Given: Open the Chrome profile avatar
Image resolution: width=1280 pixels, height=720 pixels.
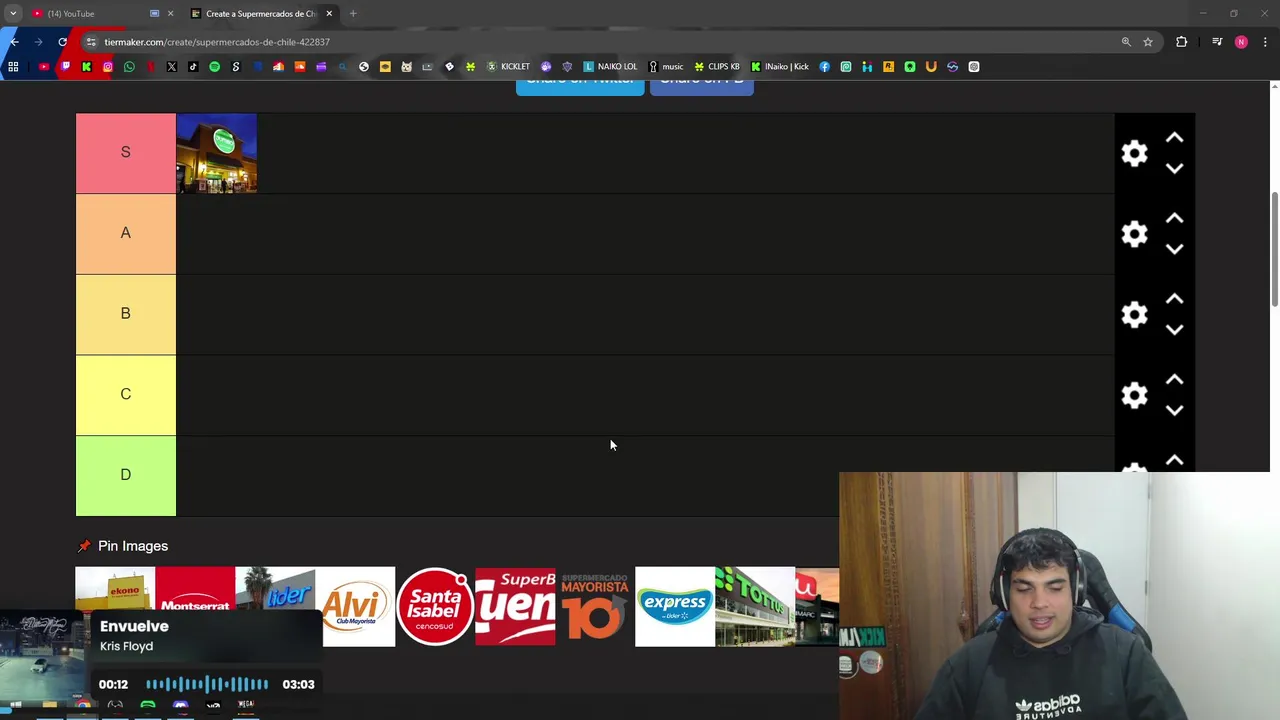Looking at the screenshot, I should (x=1241, y=42).
